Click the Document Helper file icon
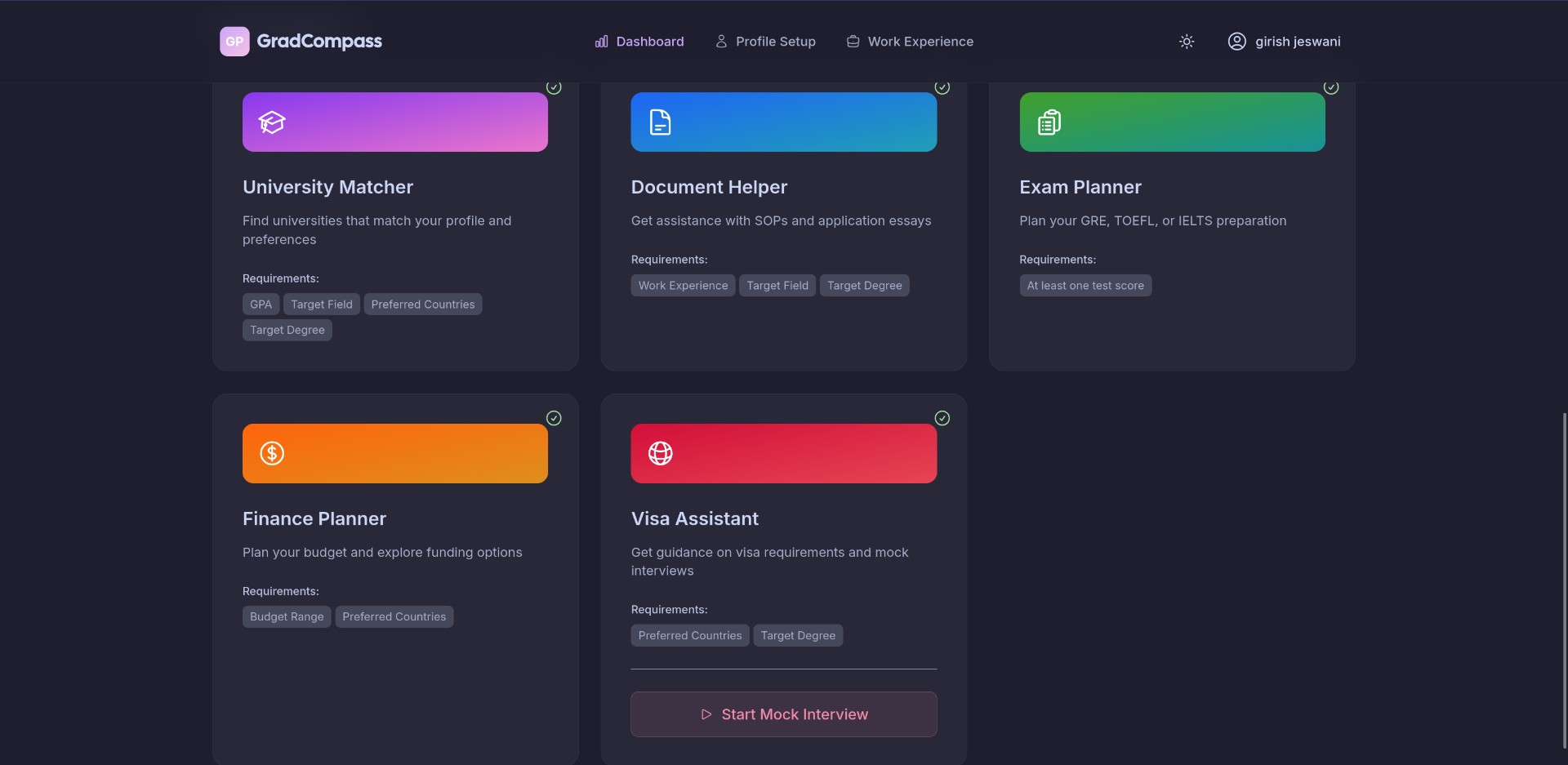Image resolution: width=1568 pixels, height=765 pixels. 660,122
